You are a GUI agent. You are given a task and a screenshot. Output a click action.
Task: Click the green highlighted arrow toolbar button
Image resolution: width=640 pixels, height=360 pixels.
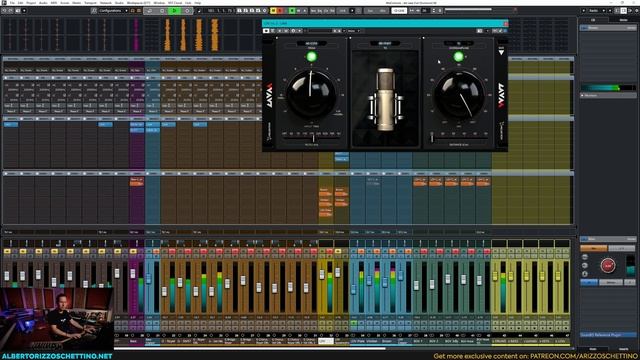(174, 11)
